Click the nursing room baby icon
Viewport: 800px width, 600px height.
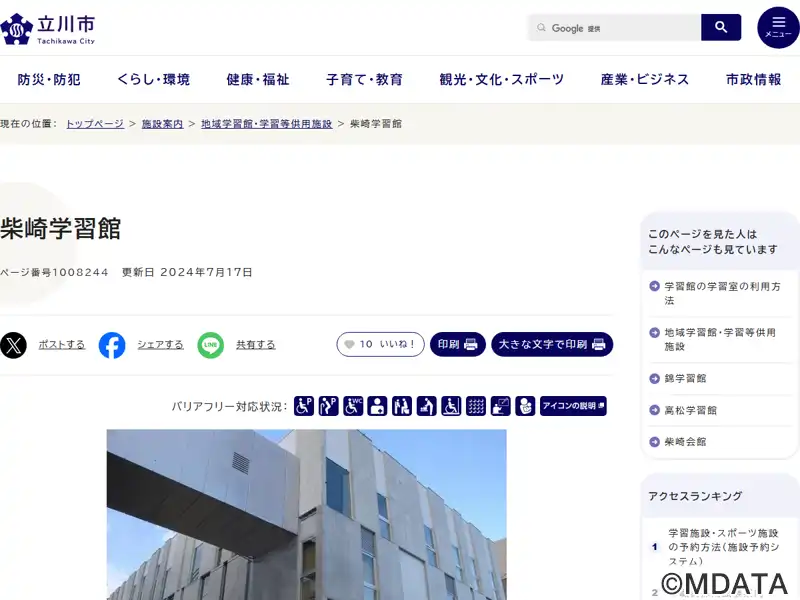(x=525, y=406)
